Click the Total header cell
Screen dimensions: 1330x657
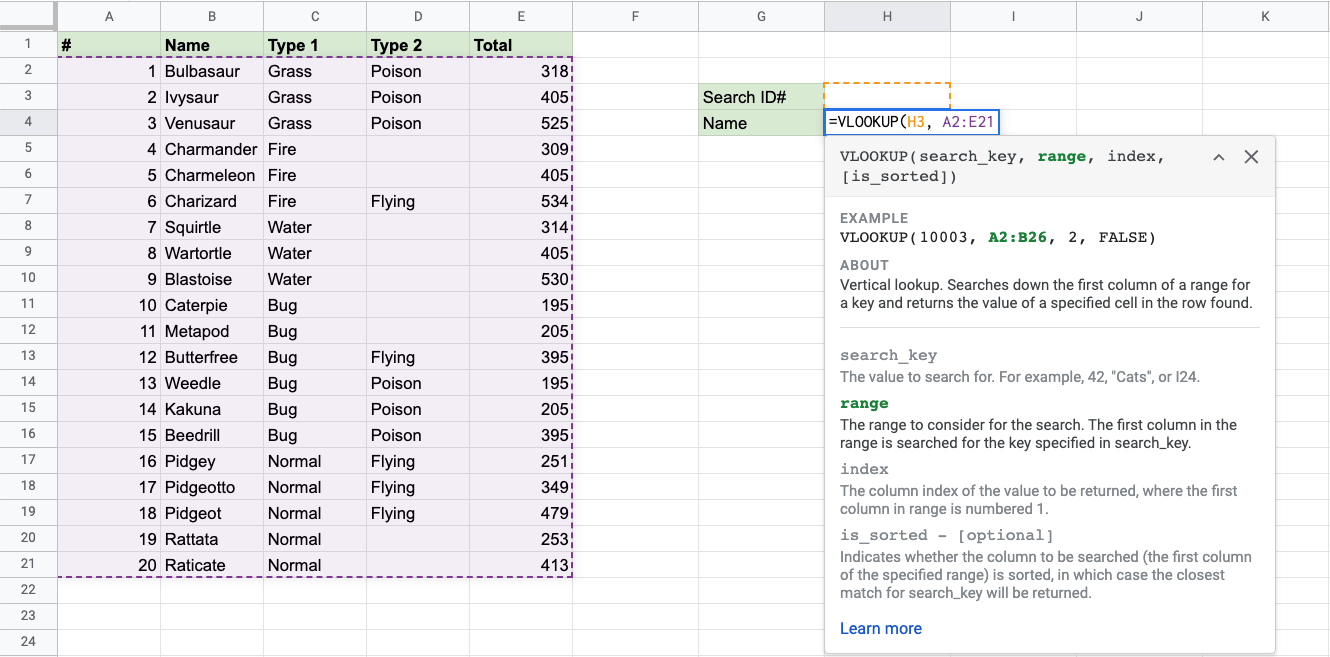pos(521,45)
